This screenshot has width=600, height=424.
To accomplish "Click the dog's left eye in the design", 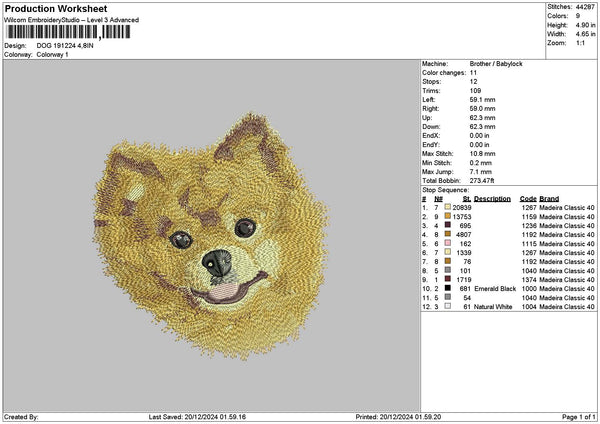I will (x=180, y=239).
